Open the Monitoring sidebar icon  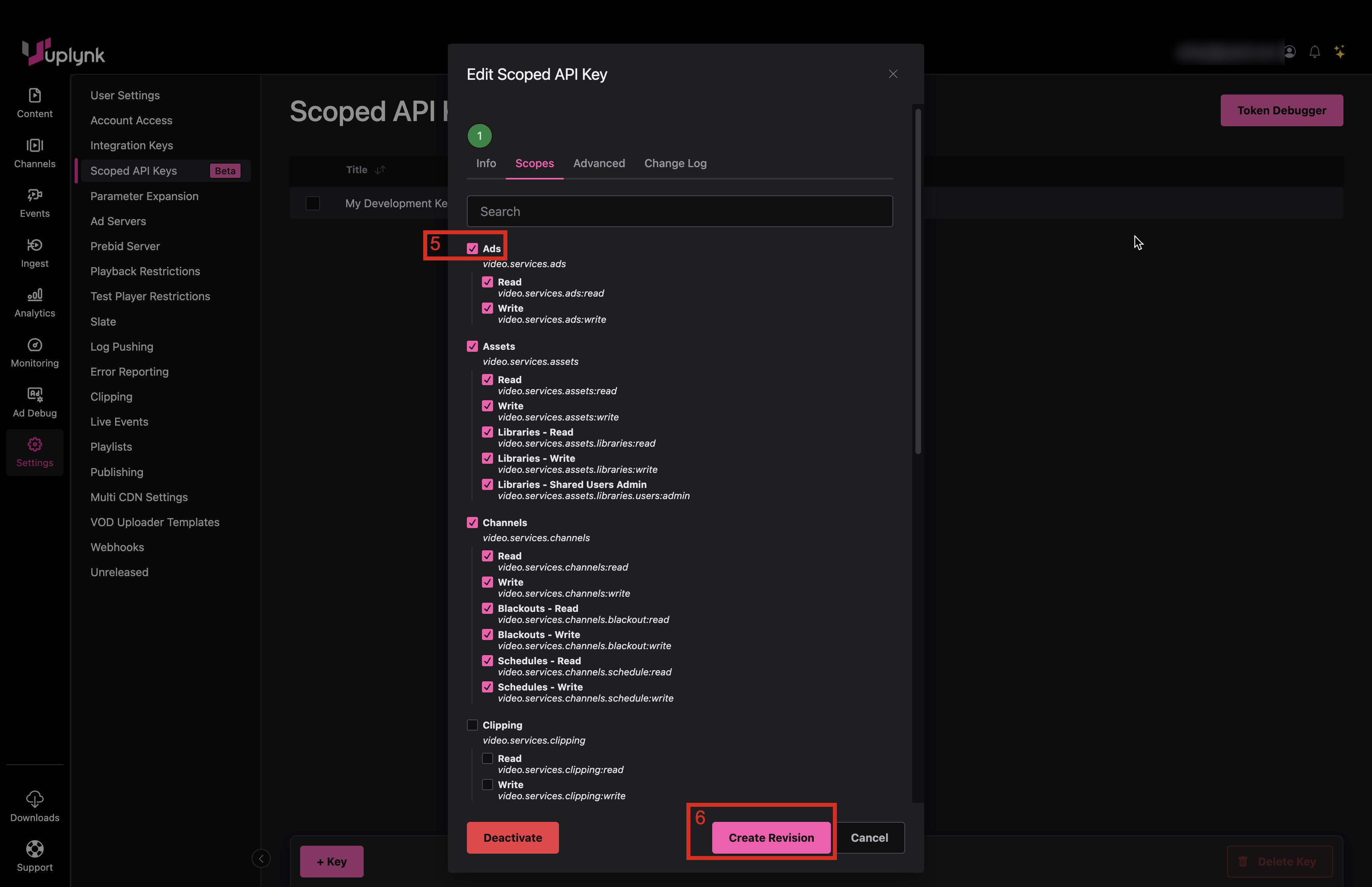[35, 345]
